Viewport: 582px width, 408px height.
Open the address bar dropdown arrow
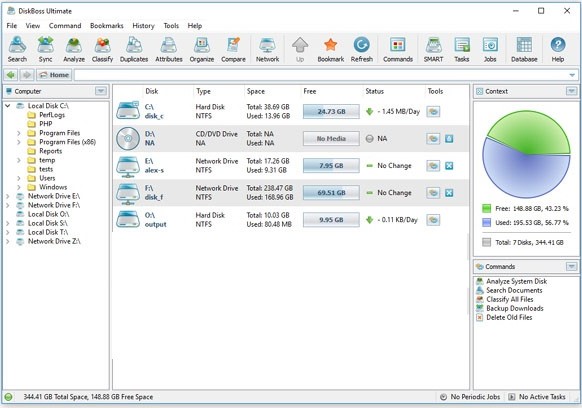tap(572, 75)
